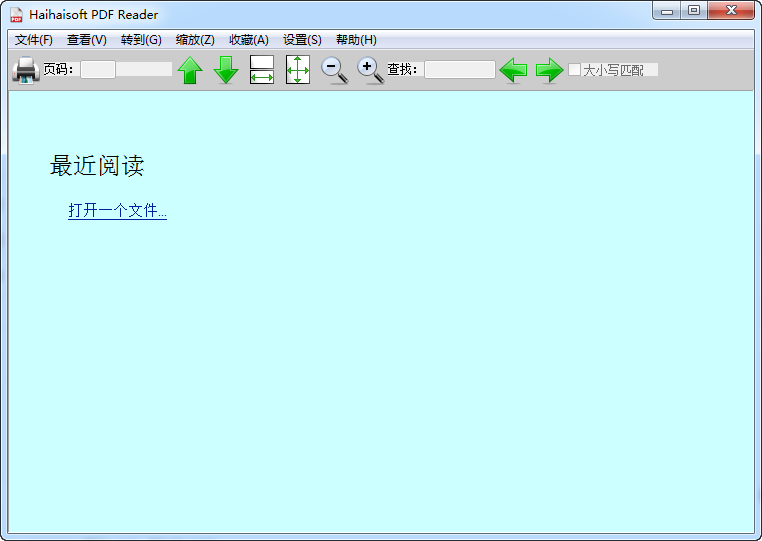
Task: Select the fit-to-width view icon
Action: point(261,70)
